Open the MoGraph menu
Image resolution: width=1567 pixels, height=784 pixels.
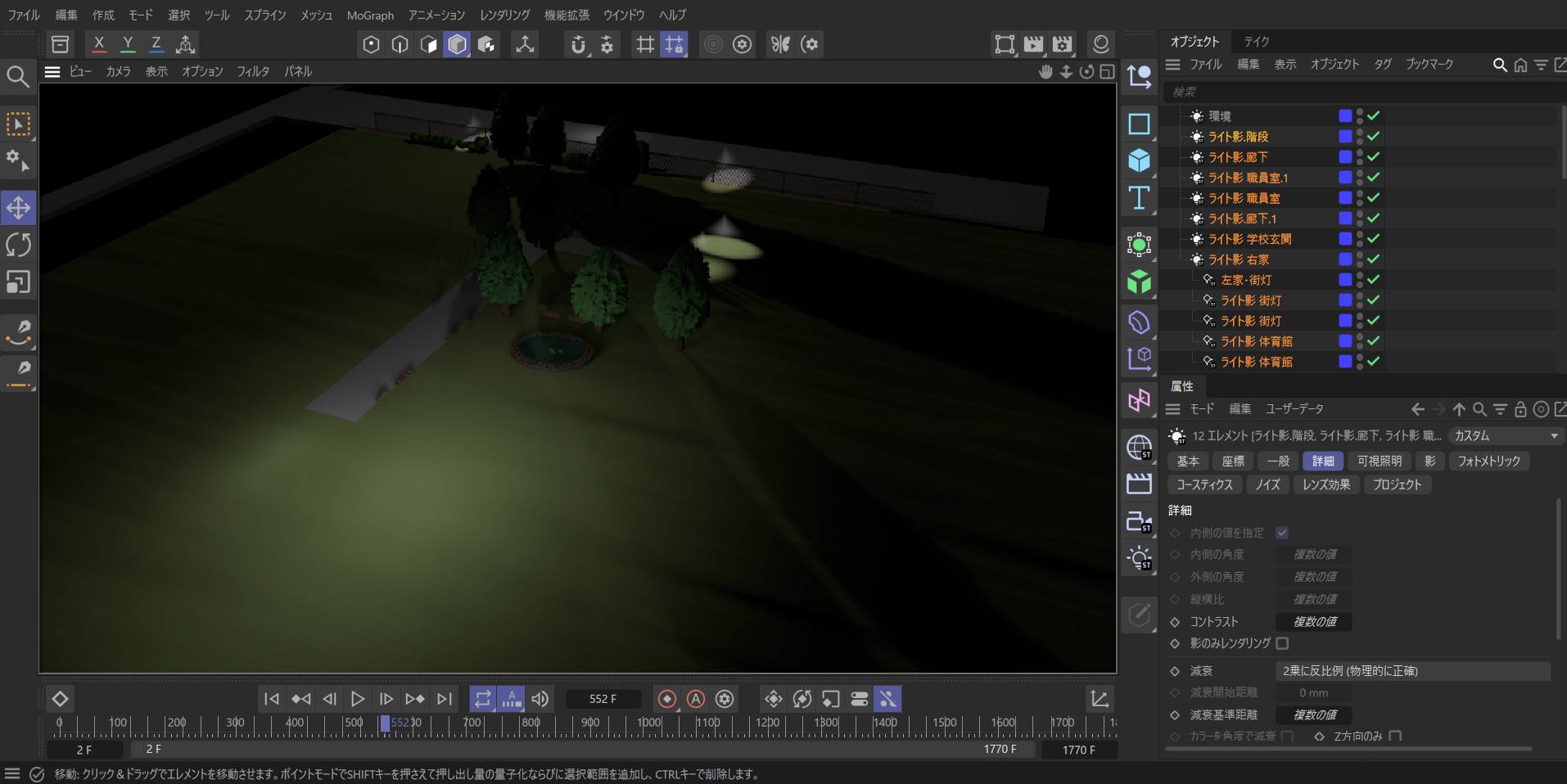pos(370,15)
